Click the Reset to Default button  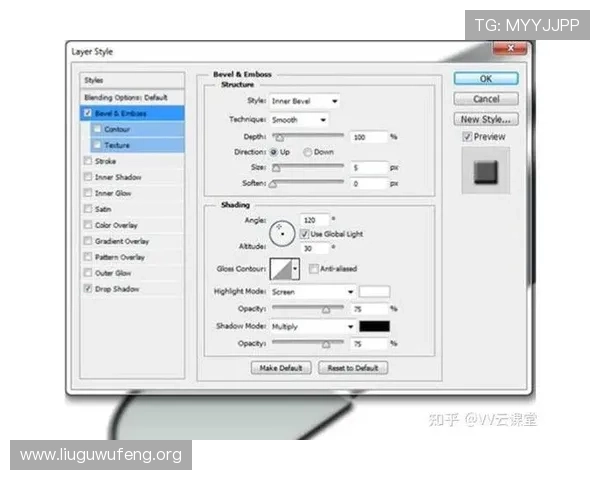353,368
